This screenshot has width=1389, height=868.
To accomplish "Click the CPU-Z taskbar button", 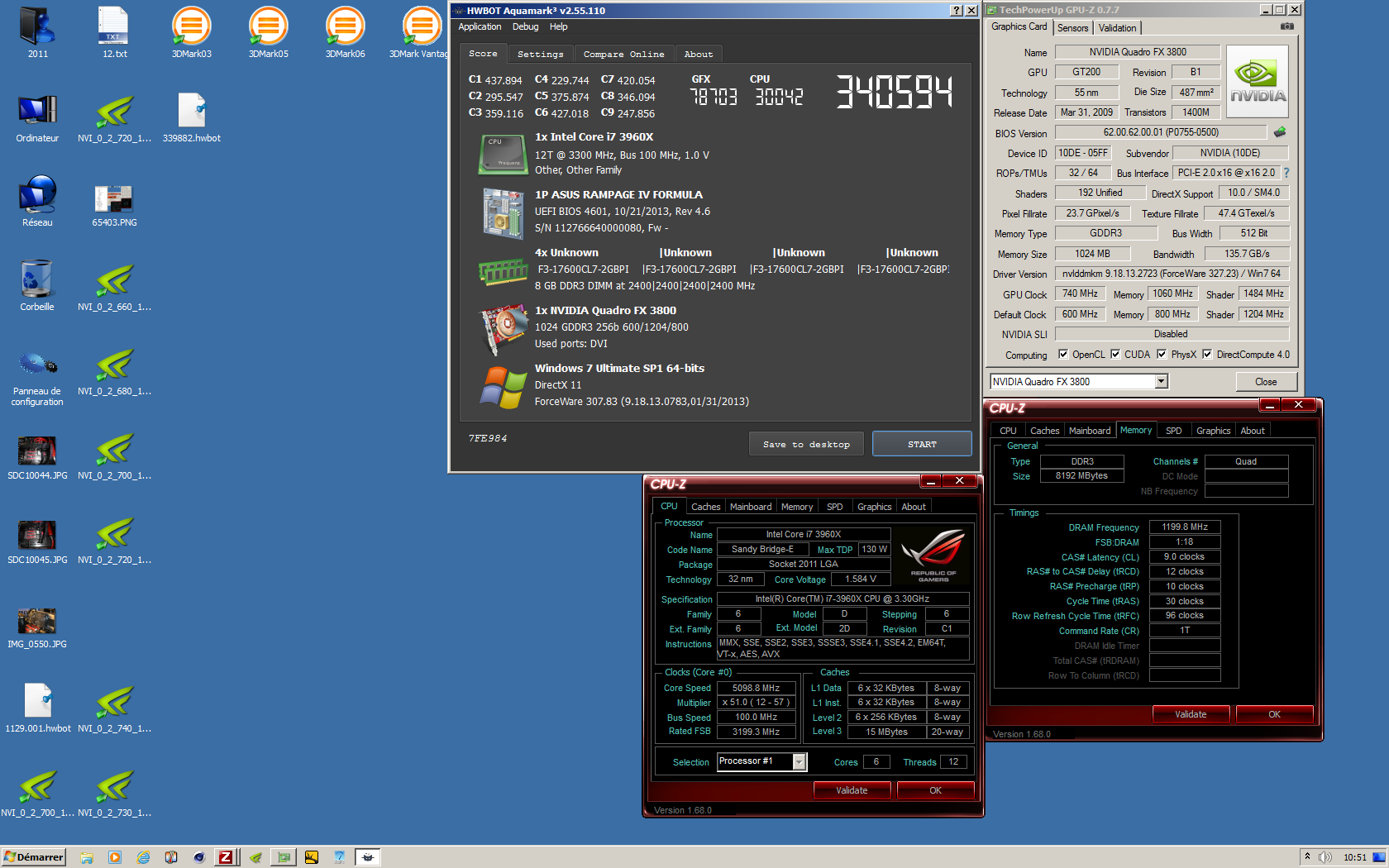I will (x=225, y=857).
